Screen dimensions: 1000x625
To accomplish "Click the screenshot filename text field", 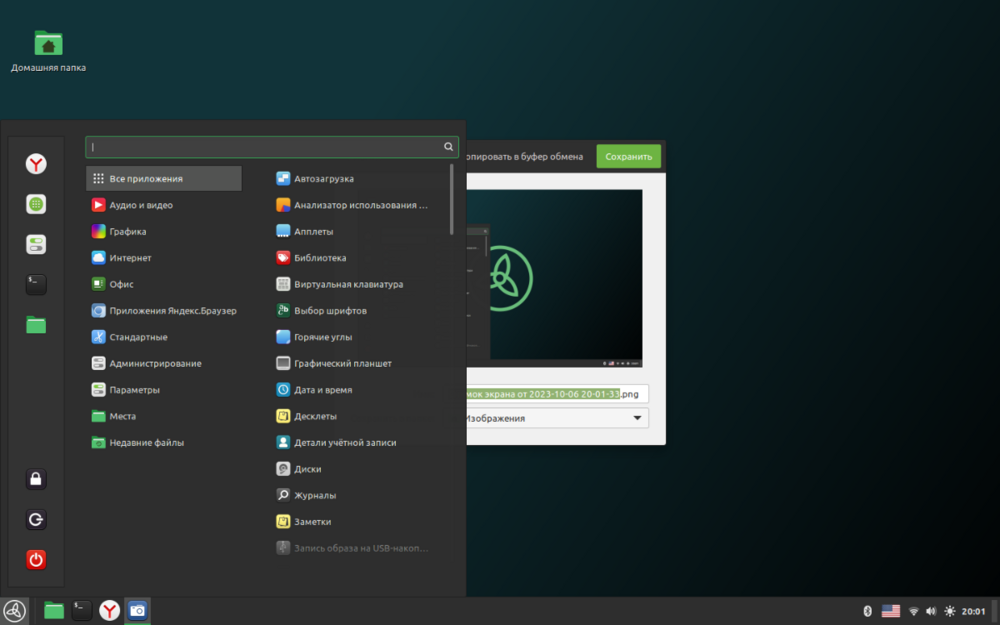I will pos(556,394).
